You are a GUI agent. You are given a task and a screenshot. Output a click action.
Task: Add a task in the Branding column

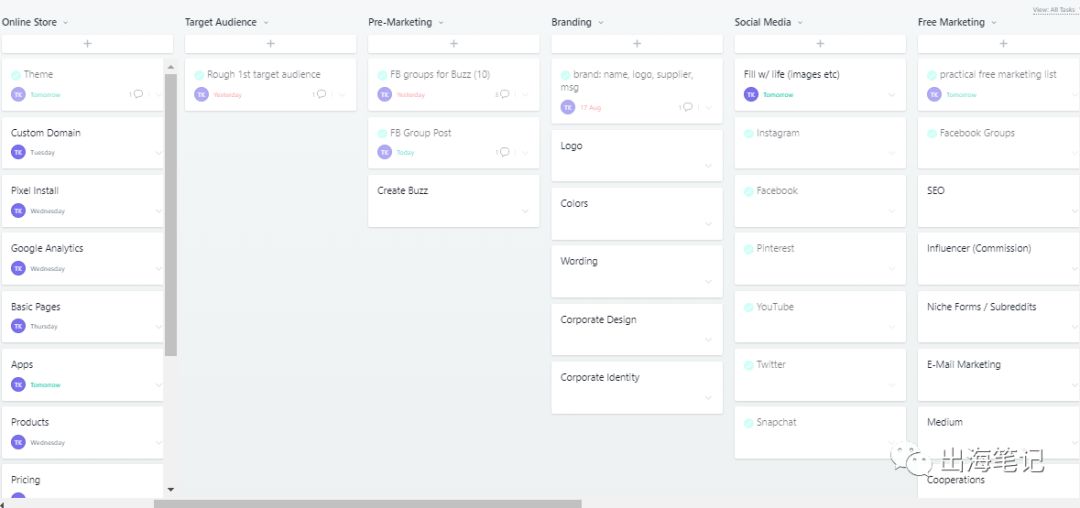[x=636, y=44]
